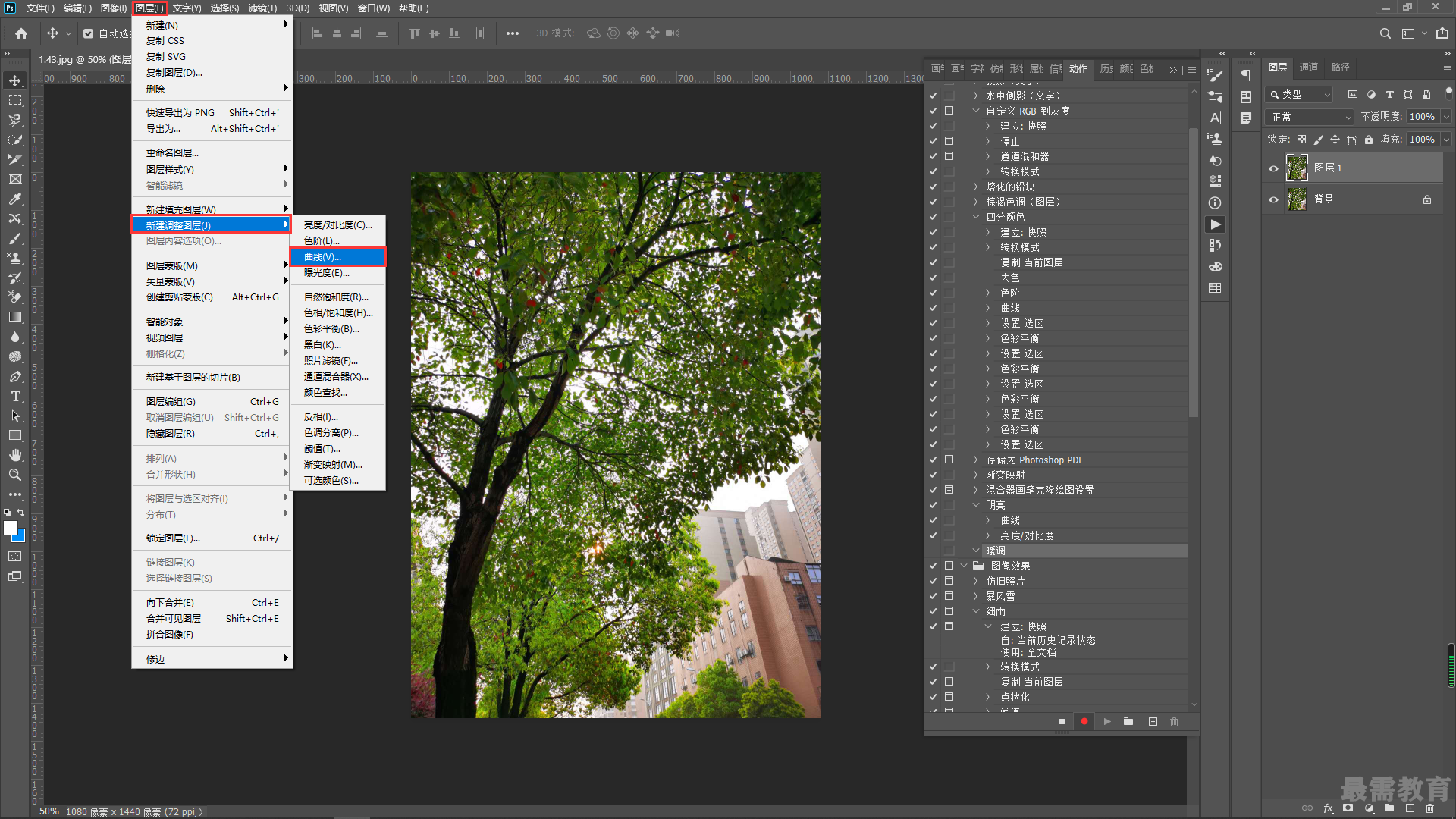Screen dimensions: 1456x819
Task: Select the Eyedropper tool
Action: coord(15,199)
